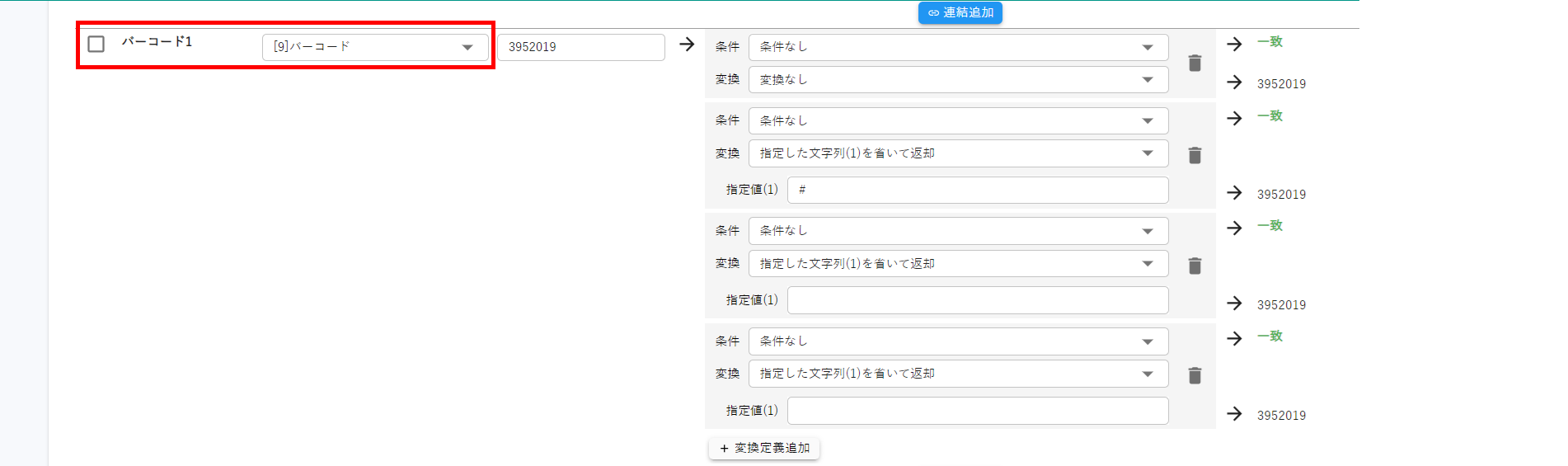
Task: Click the last block's 3952019 result
Action: [1281, 416]
